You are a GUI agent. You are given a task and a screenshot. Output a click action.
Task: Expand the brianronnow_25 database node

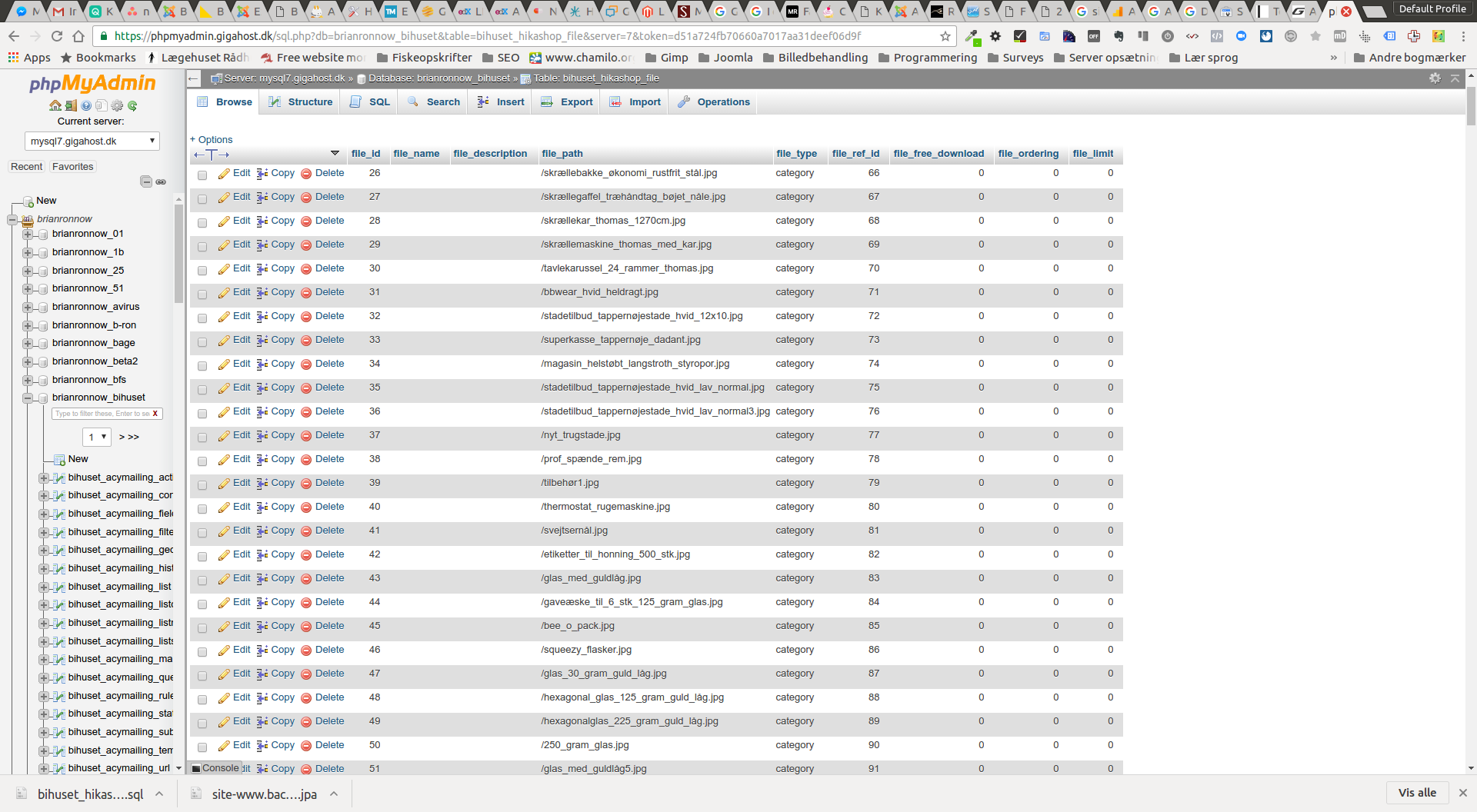28,271
